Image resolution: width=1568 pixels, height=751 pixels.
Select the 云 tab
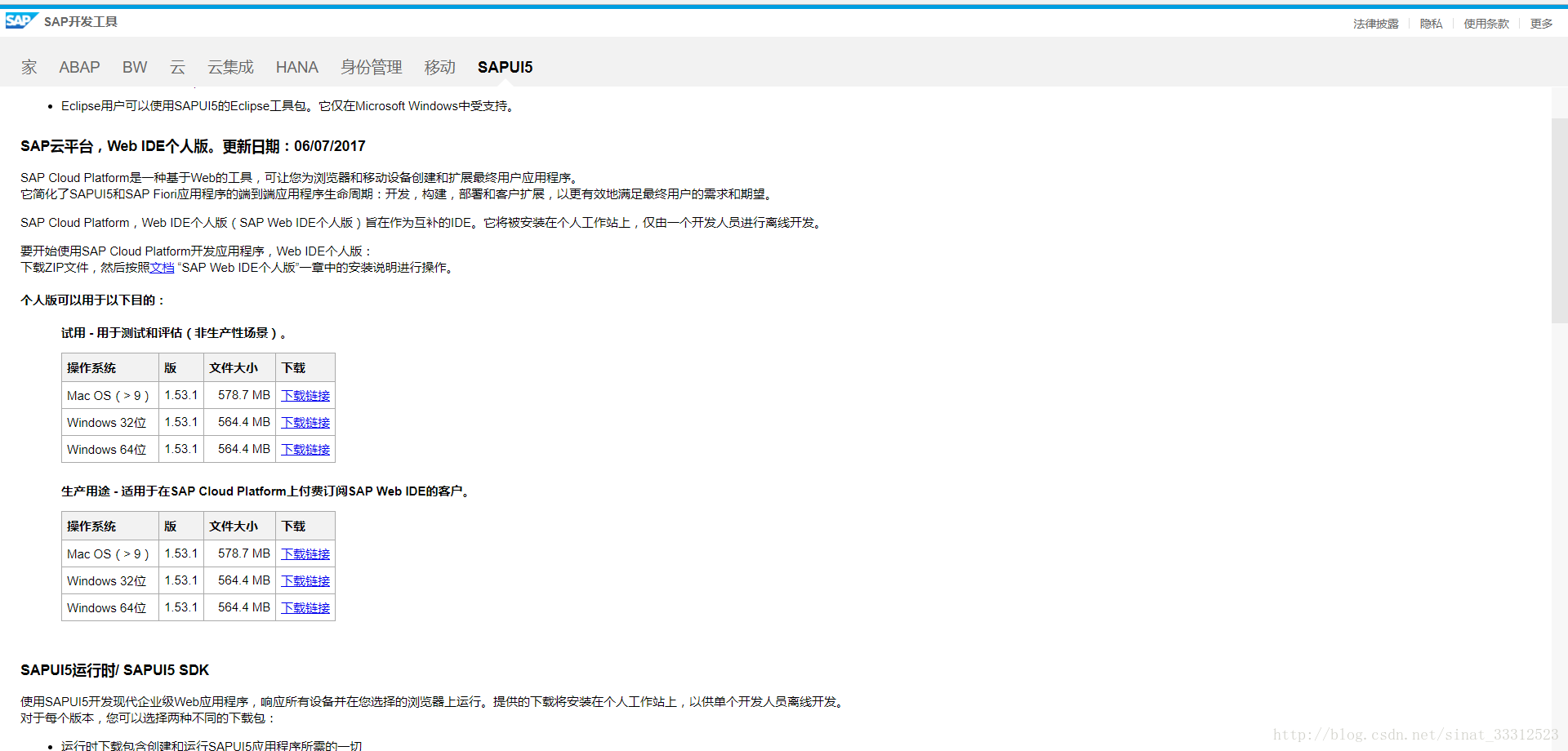point(177,67)
